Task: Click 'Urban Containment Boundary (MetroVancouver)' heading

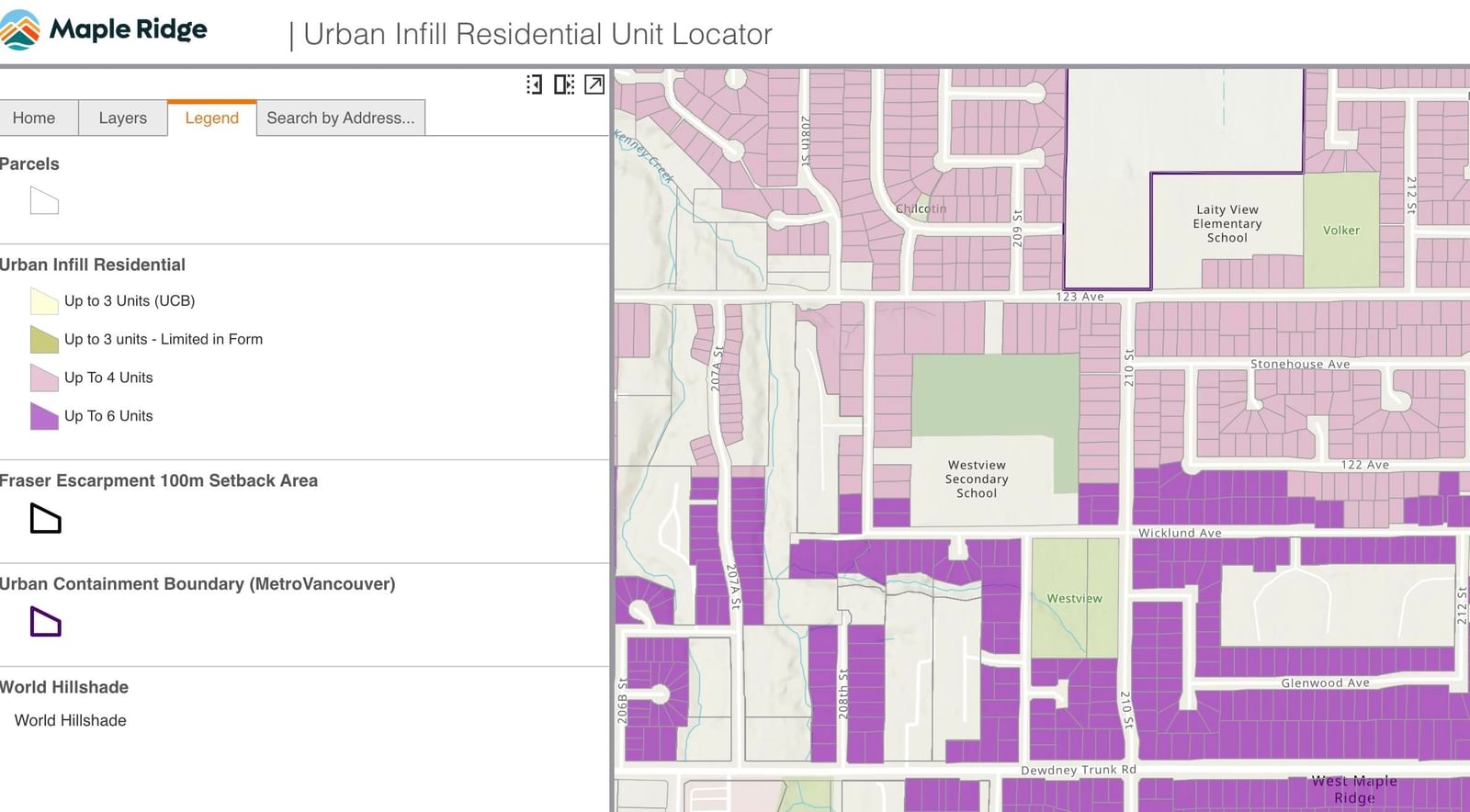Action: [197, 584]
